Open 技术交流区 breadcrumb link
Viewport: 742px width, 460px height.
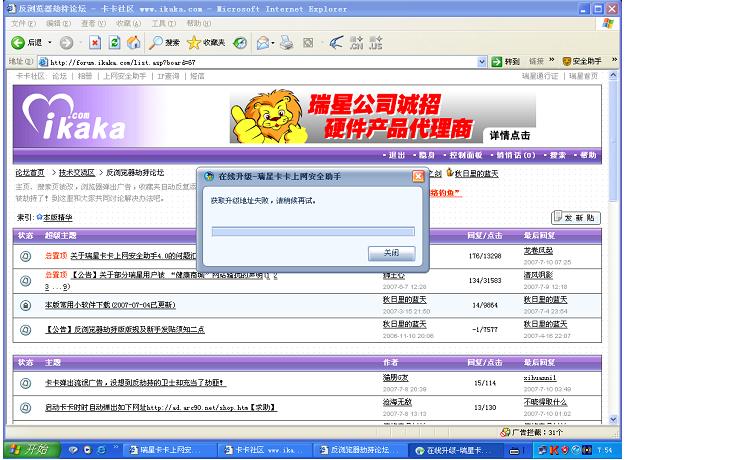77,173
